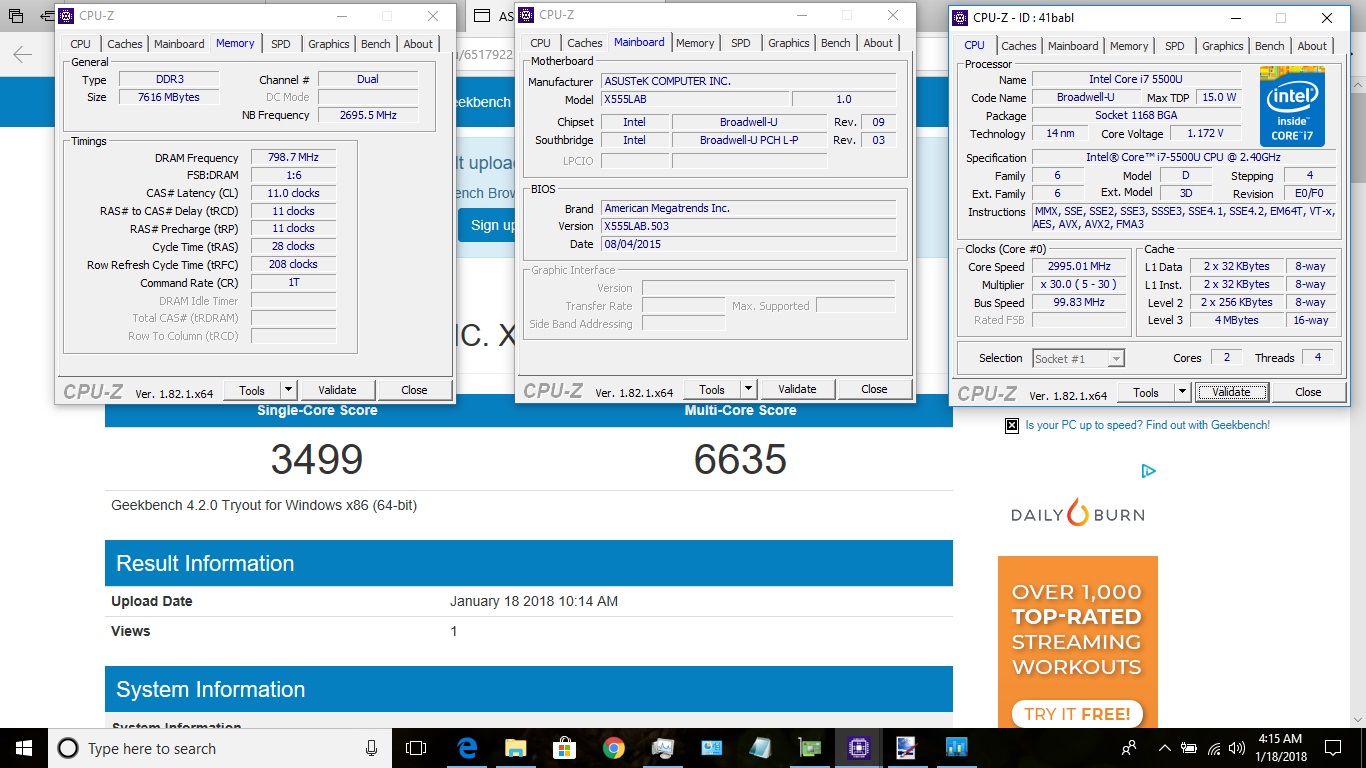Image resolution: width=1366 pixels, height=768 pixels.
Task: Click the Upload Date January 18 2018 10:14 AM
Action: pyautogui.click(x=534, y=601)
